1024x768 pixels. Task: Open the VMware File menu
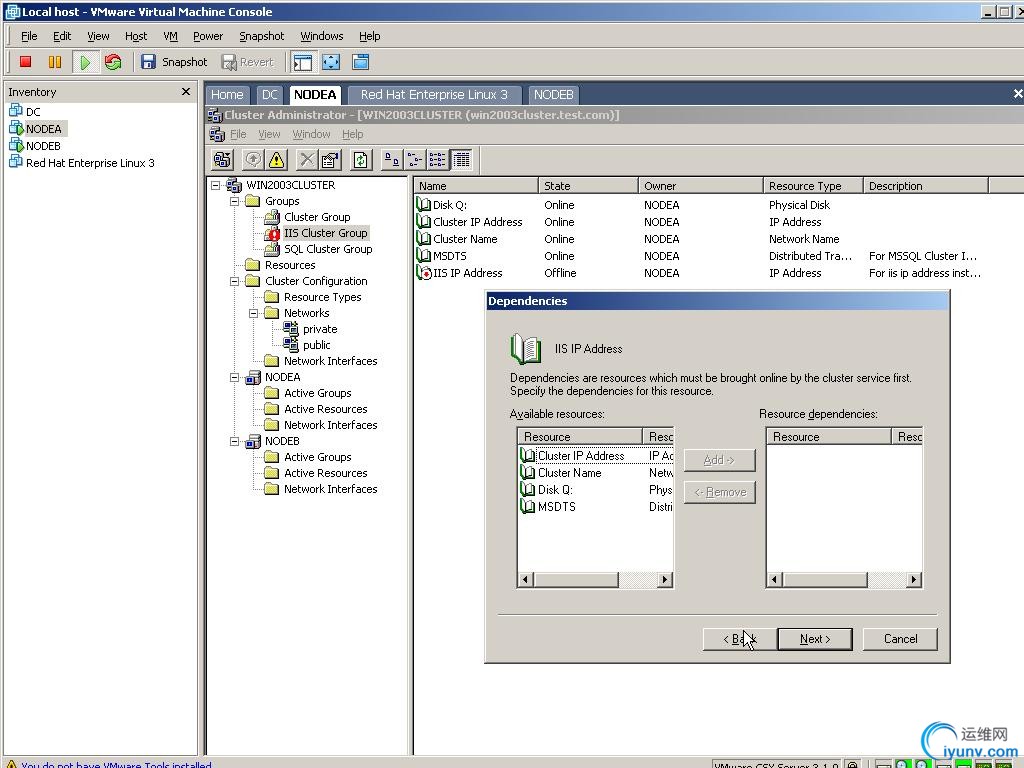[29, 36]
